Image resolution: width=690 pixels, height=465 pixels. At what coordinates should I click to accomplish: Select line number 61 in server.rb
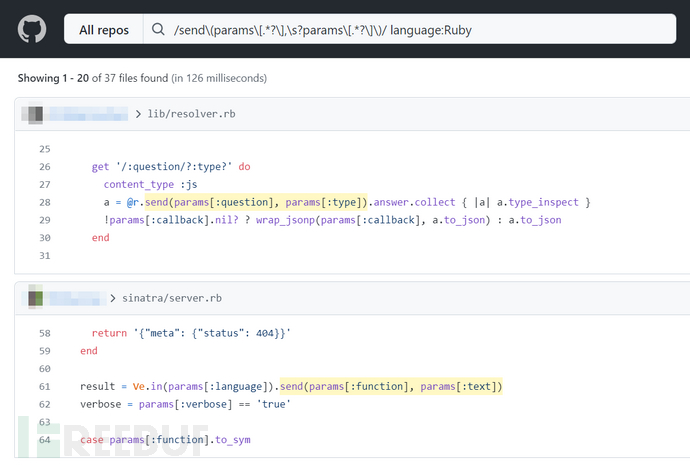[x=45, y=387]
